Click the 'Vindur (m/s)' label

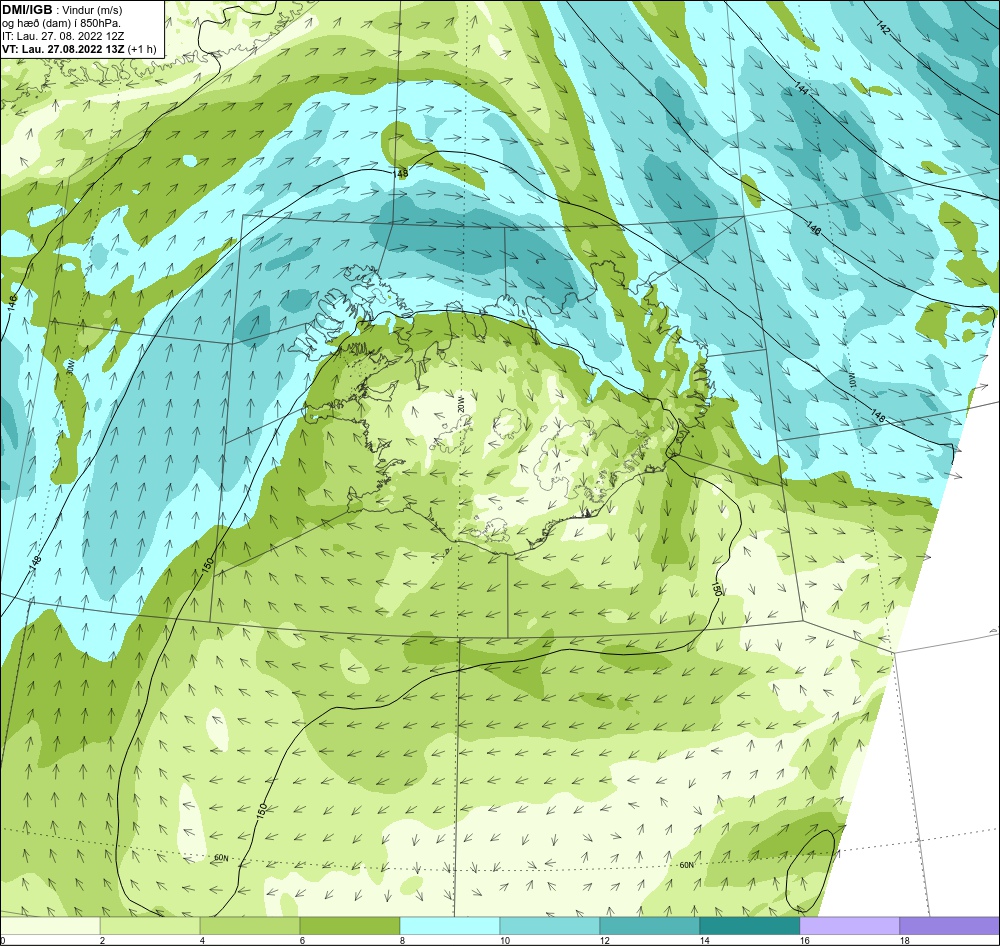click(92, 10)
